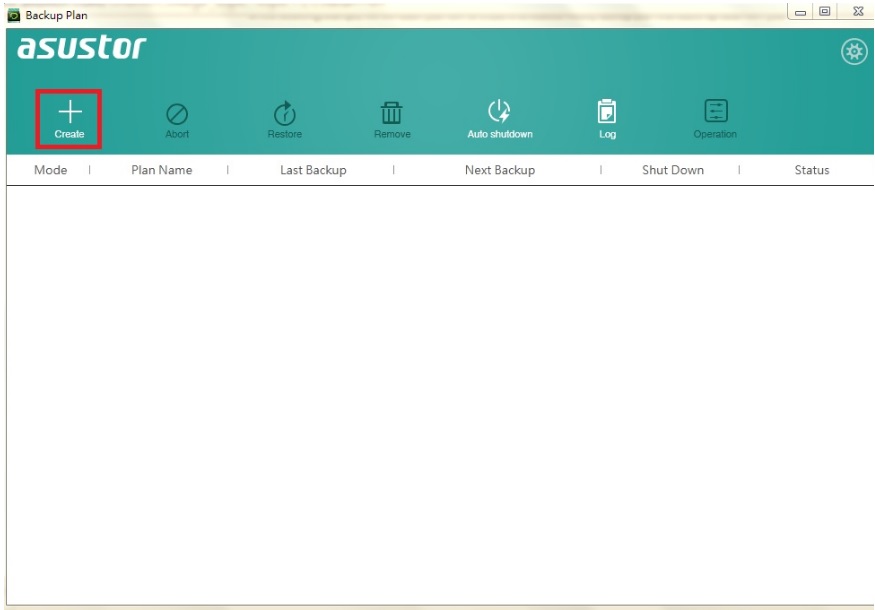
Task: Click the Create backup plan icon
Action: [69, 119]
